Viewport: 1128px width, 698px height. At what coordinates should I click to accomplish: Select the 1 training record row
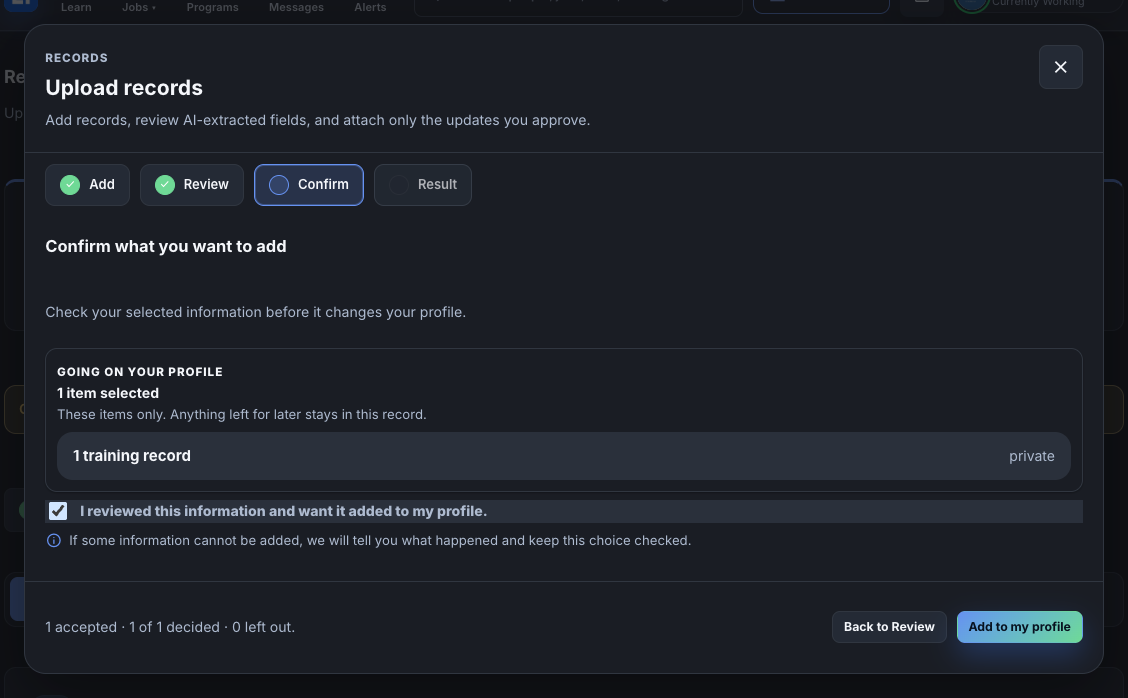click(x=564, y=456)
